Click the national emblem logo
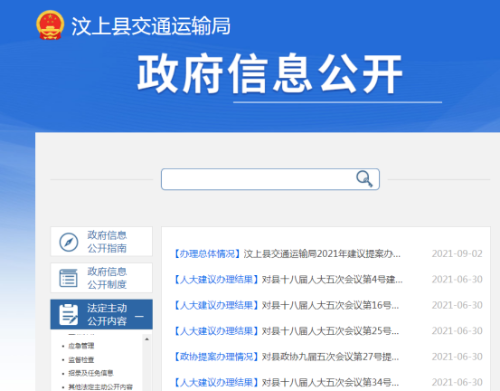The height and width of the screenshot is (391, 500). click(50, 25)
